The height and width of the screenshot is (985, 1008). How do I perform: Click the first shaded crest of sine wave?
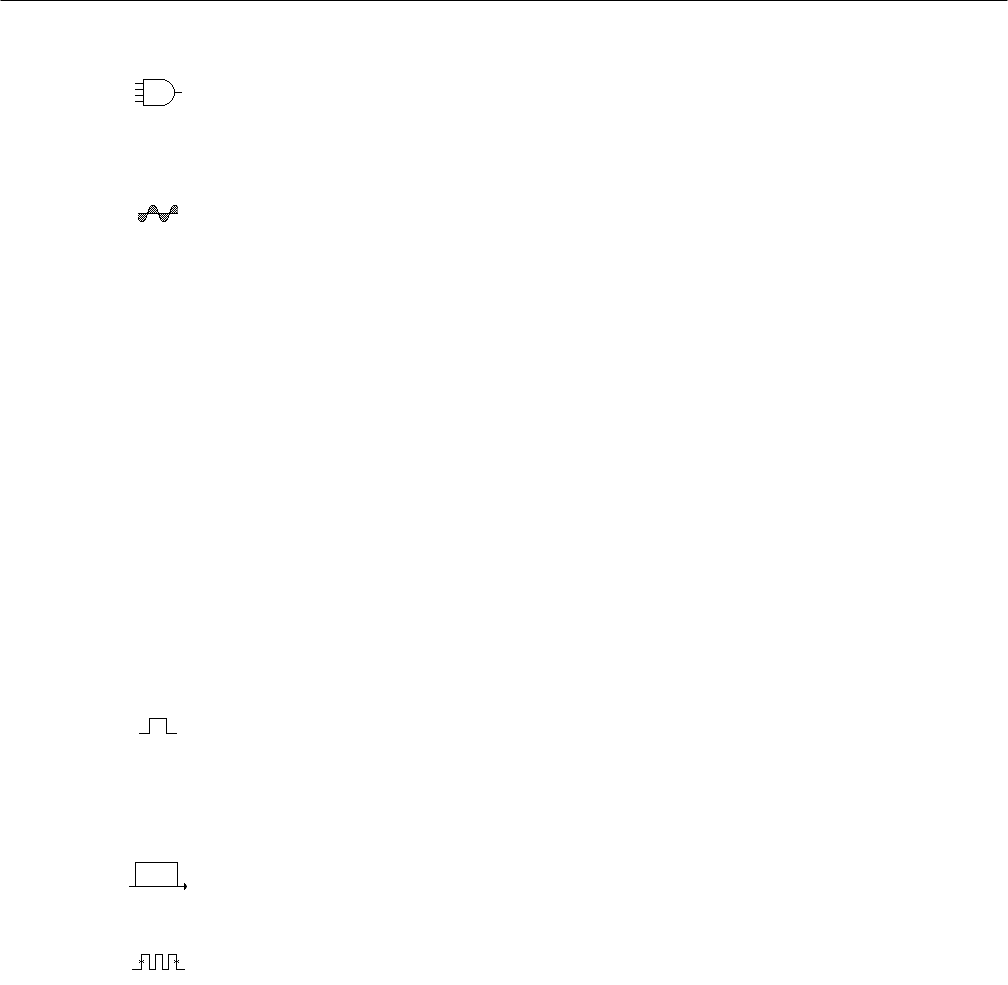tap(153, 209)
